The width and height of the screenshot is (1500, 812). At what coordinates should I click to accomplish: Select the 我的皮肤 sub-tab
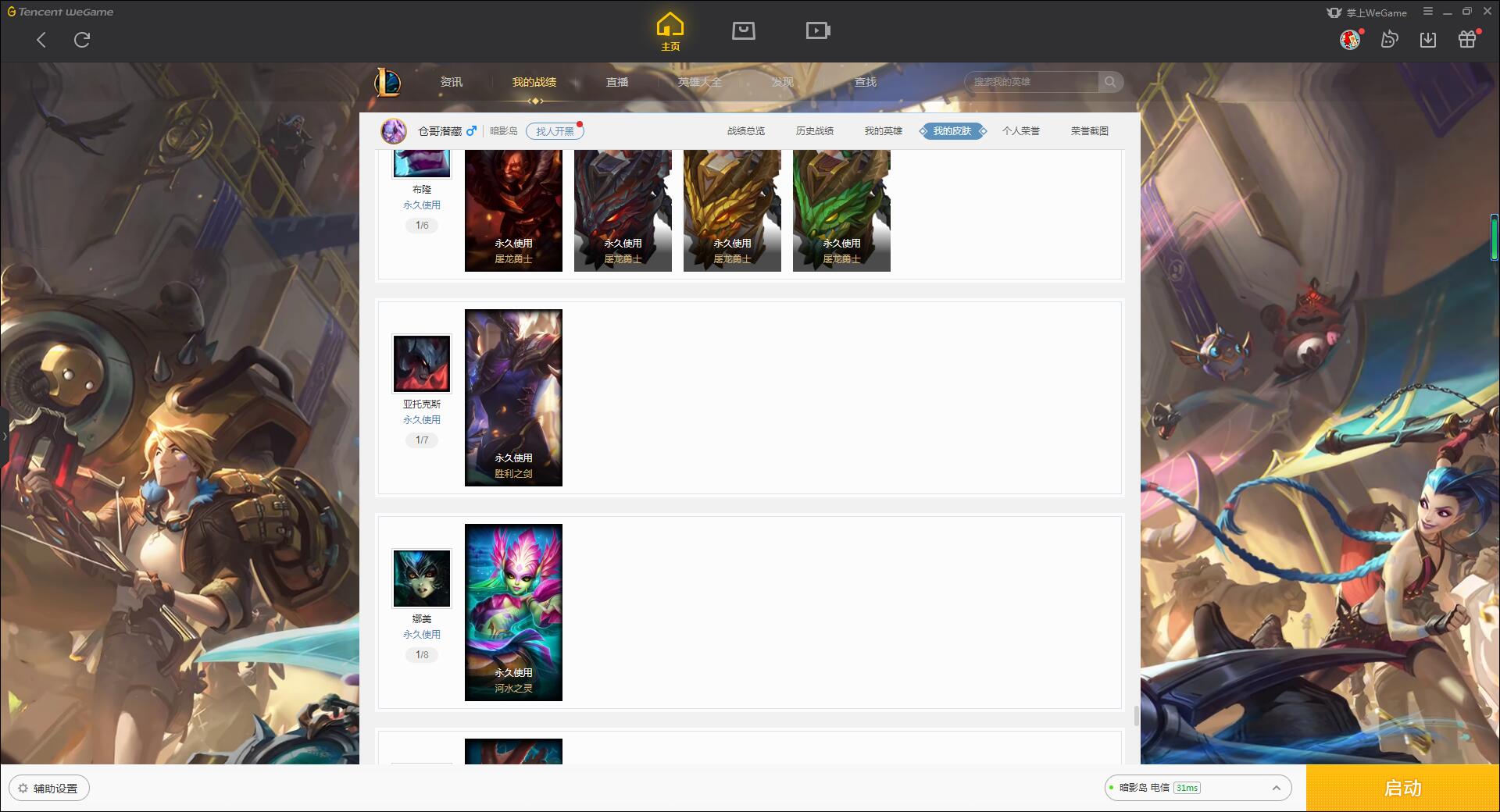[952, 131]
